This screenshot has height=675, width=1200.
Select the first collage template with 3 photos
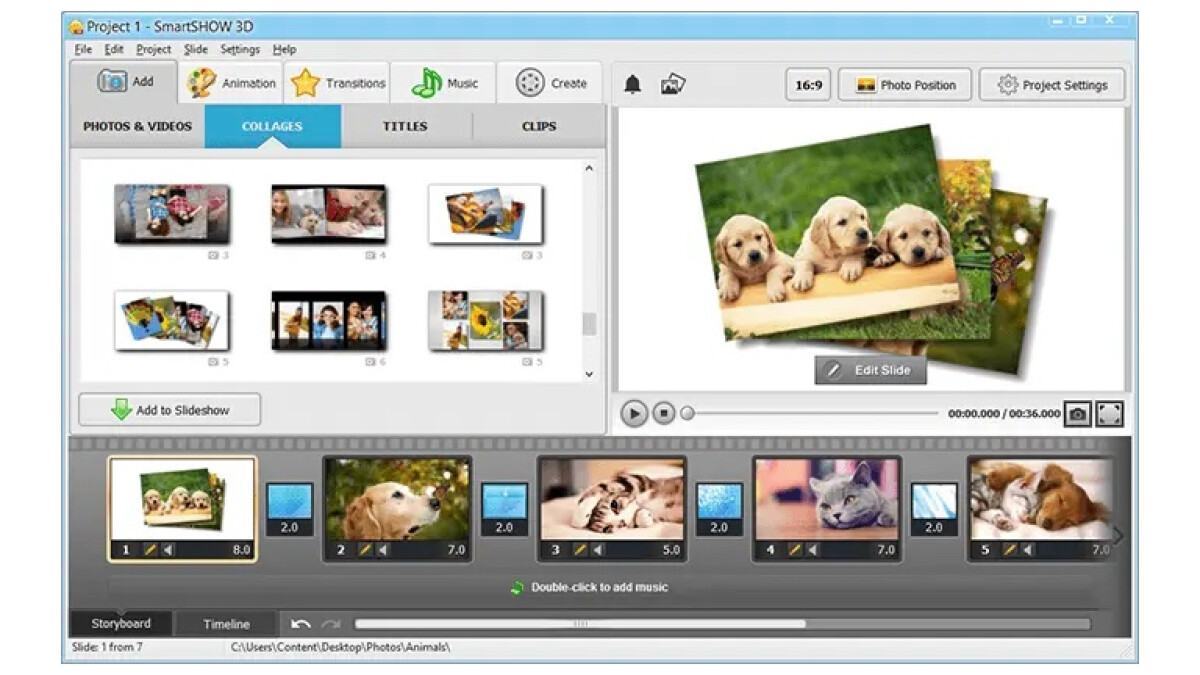[172, 214]
